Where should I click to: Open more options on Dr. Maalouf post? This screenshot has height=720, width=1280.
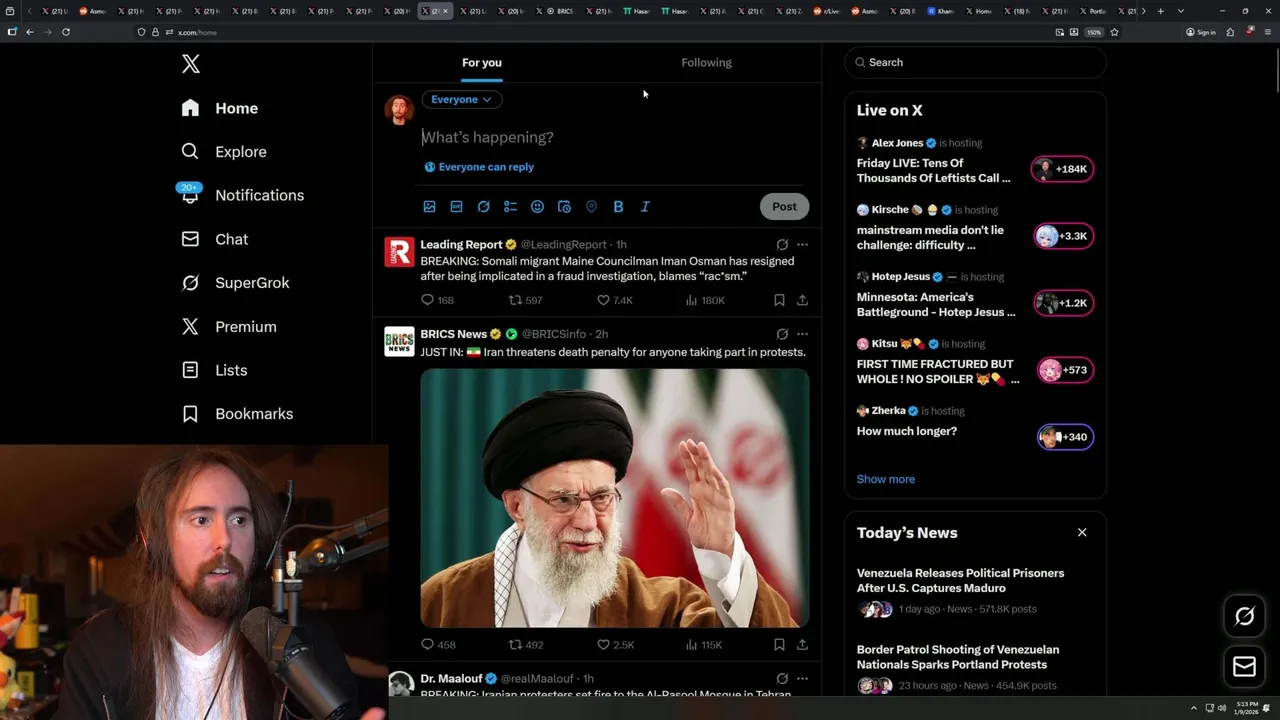pos(802,678)
